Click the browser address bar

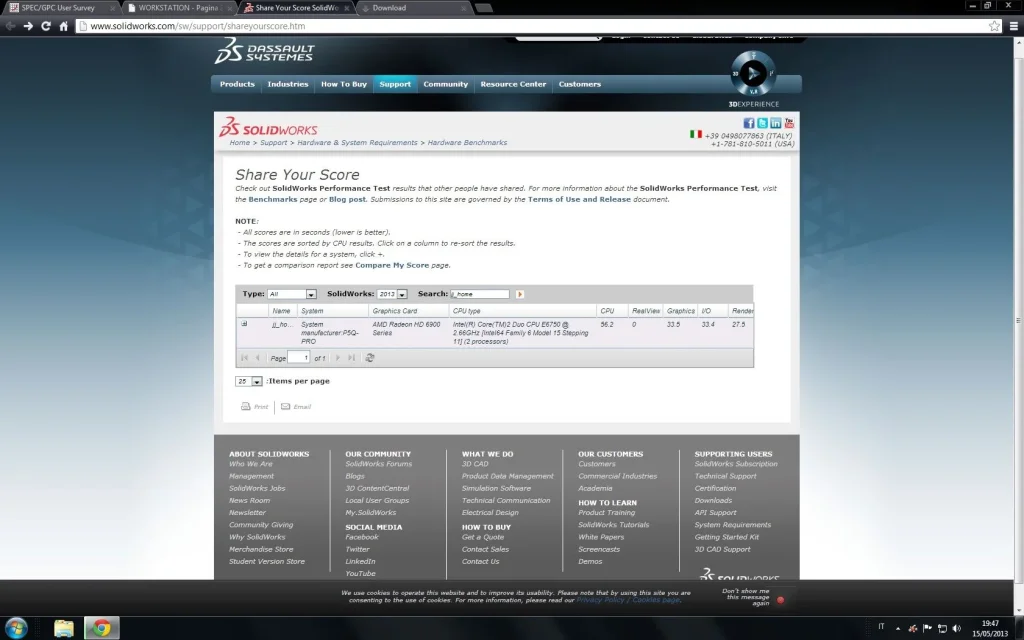click(532, 26)
